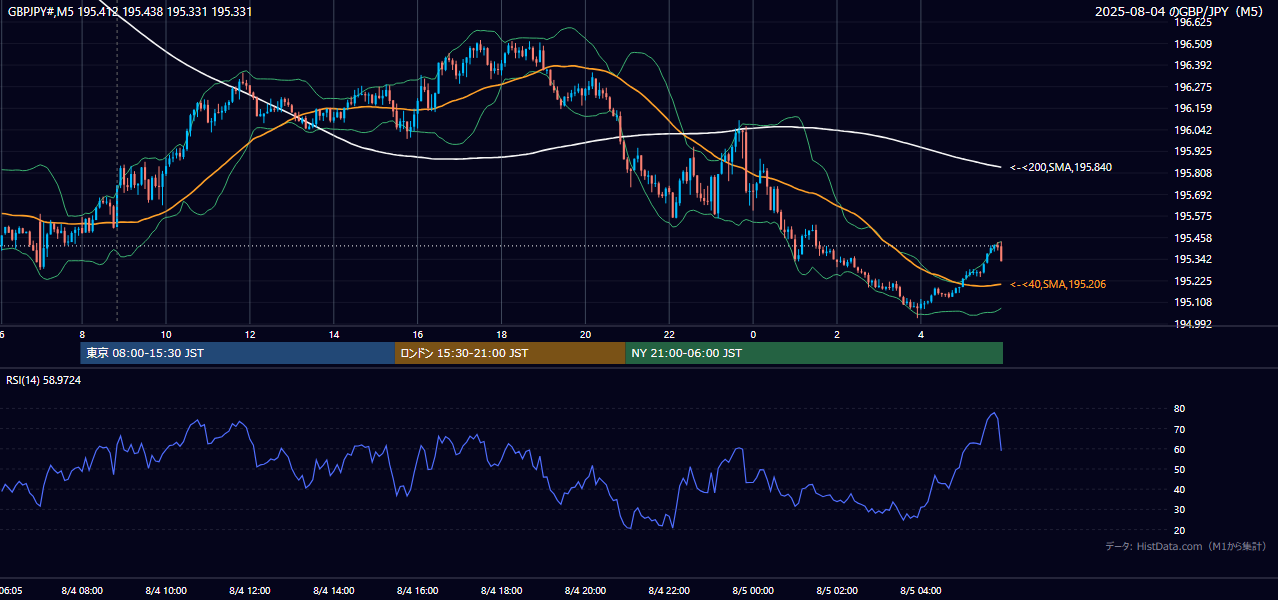Click the 東京 08:00-15:30 JST session bar
1278x600 pixels.
click(x=238, y=353)
